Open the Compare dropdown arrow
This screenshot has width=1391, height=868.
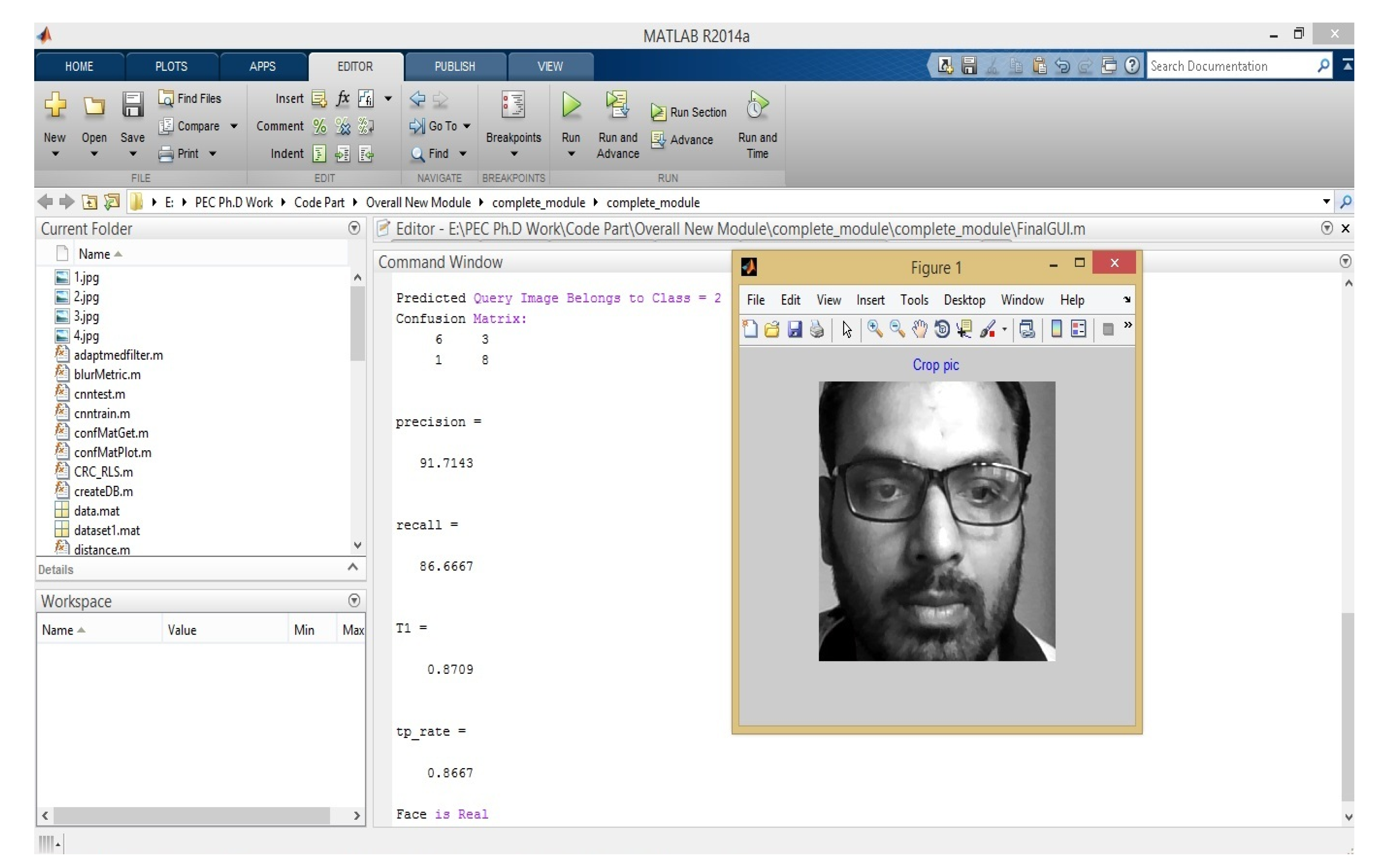click(x=234, y=126)
